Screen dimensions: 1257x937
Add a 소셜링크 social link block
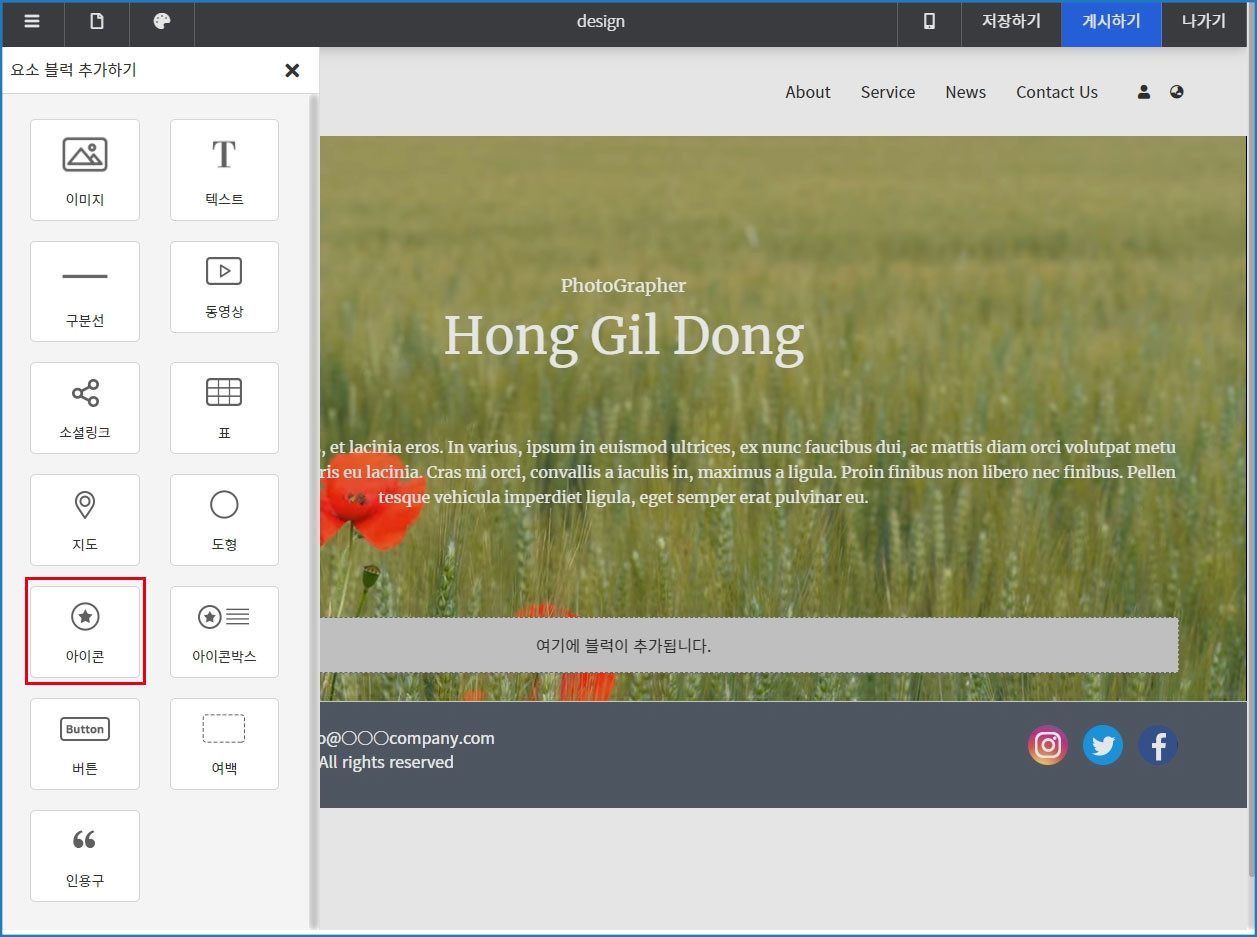(85, 407)
